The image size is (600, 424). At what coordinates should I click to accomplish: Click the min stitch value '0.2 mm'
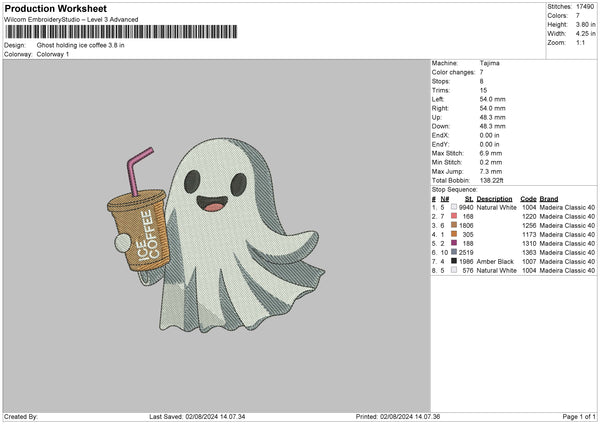click(491, 162)
